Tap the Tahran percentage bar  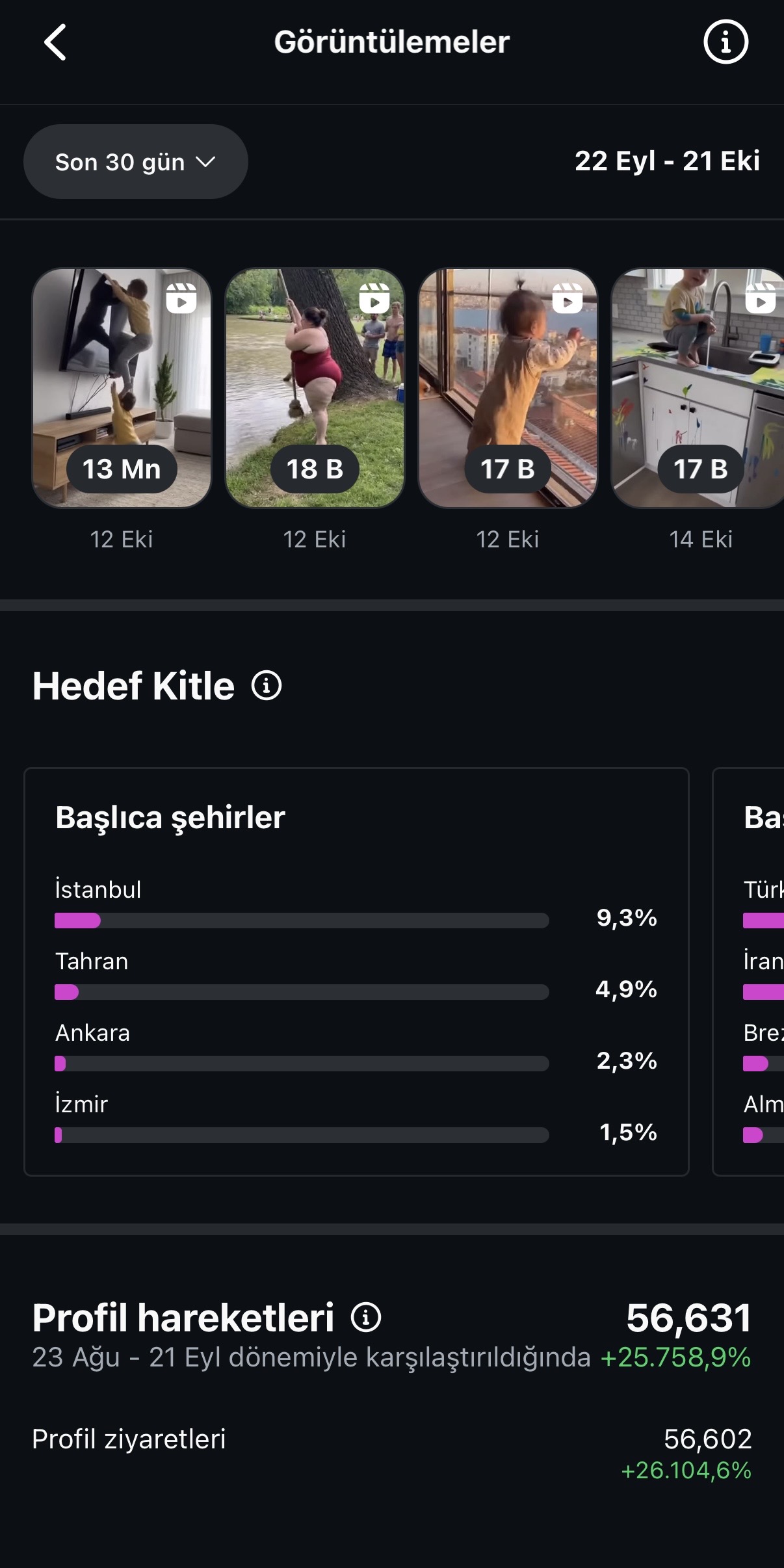pyautogui.click(x=302, y=991)
